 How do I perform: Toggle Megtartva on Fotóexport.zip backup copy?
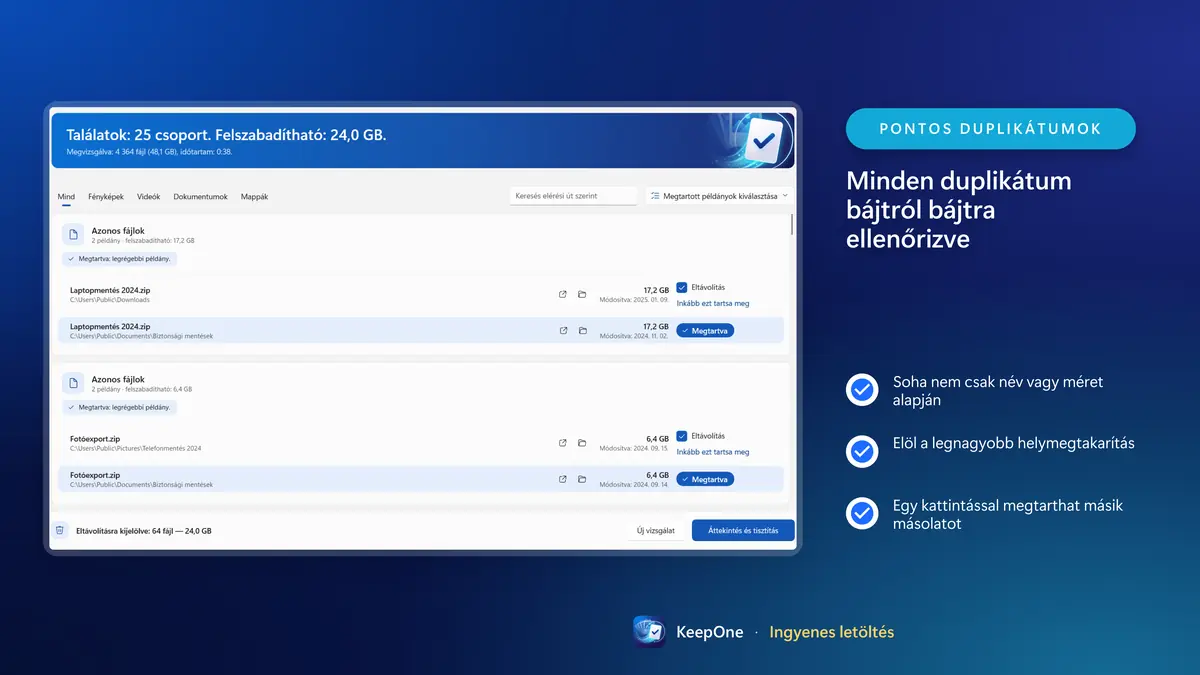[x=705, y=479]
